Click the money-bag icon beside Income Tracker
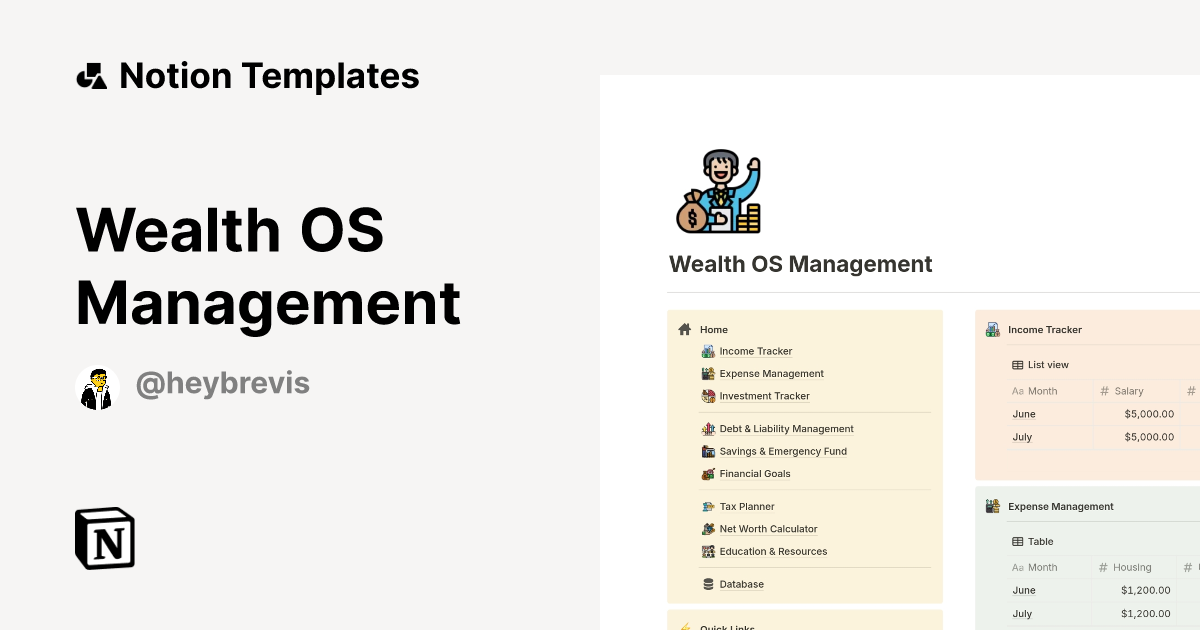Screen dimensions: 1200x630 click(x=709, y=351)
